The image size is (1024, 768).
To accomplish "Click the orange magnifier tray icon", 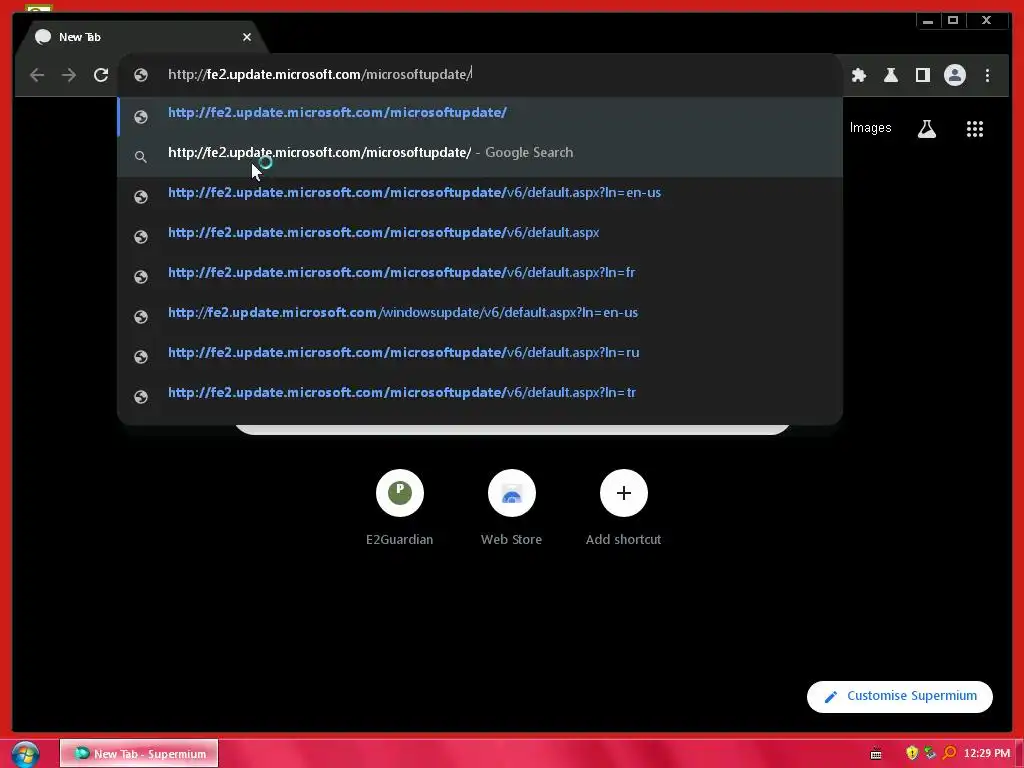I will pyautogui.click(x=949, y=753).
